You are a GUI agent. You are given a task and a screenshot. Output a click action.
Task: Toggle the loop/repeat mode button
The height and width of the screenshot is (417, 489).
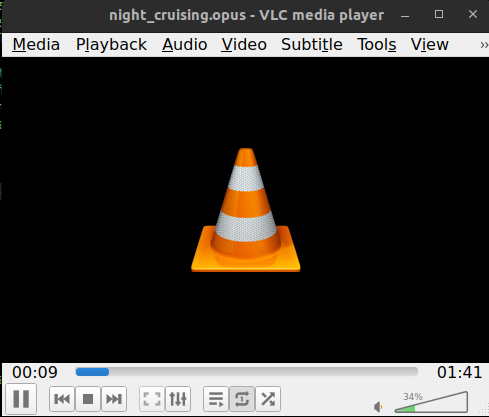click(242, 399)
